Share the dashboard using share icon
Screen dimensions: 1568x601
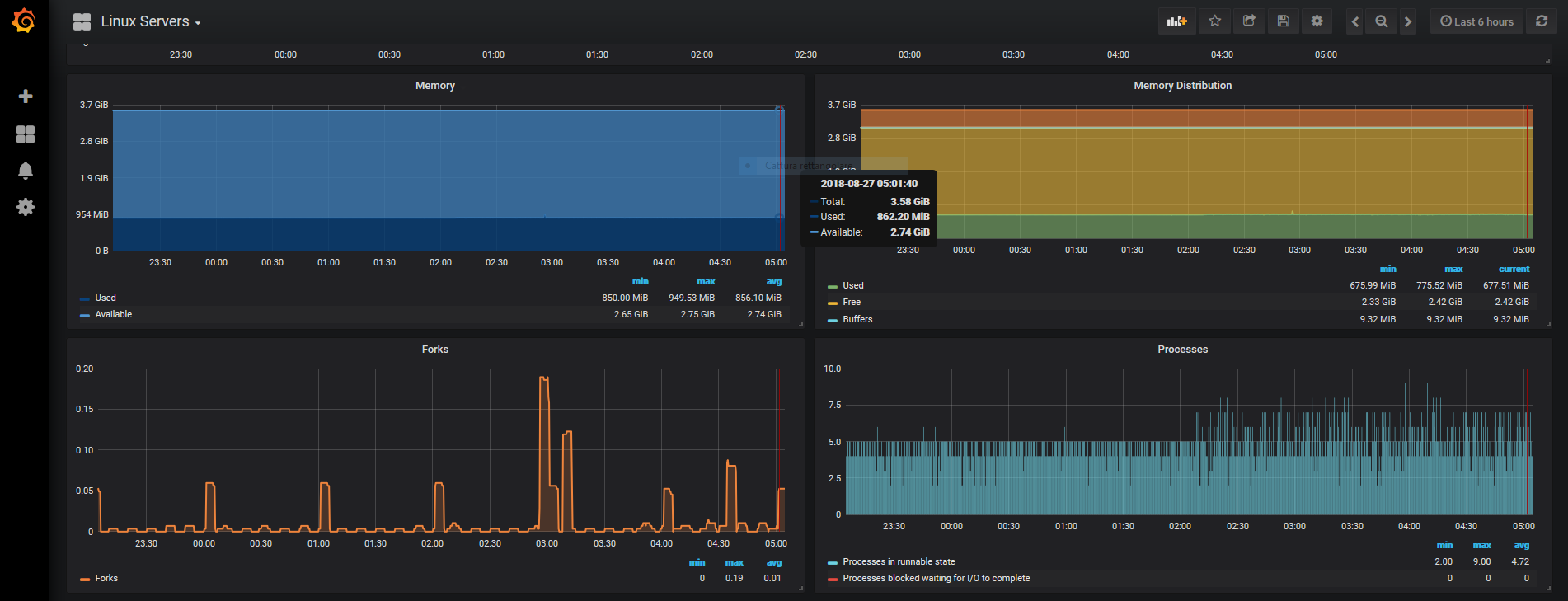coord(1249,21)
